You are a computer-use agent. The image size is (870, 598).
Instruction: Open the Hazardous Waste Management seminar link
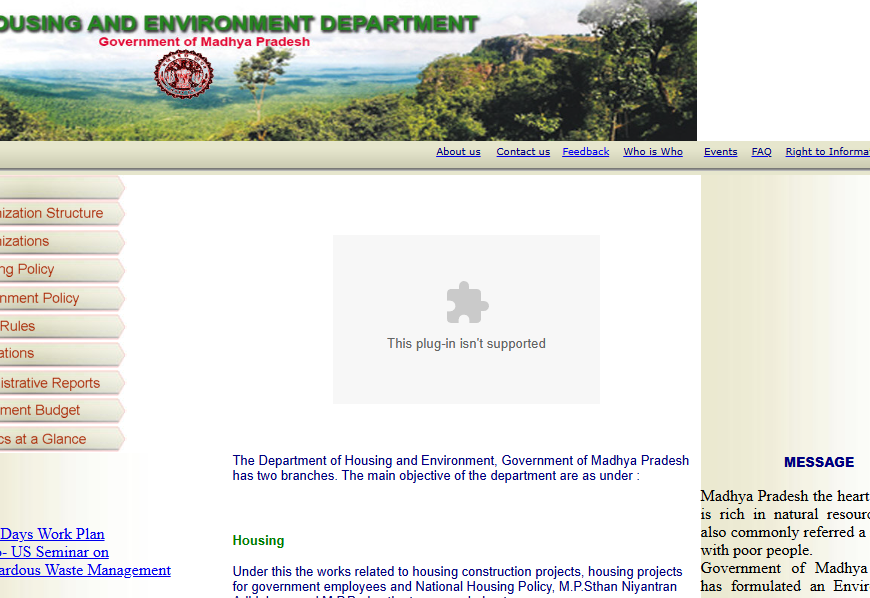pyautogui.click(x=85, y=570)
